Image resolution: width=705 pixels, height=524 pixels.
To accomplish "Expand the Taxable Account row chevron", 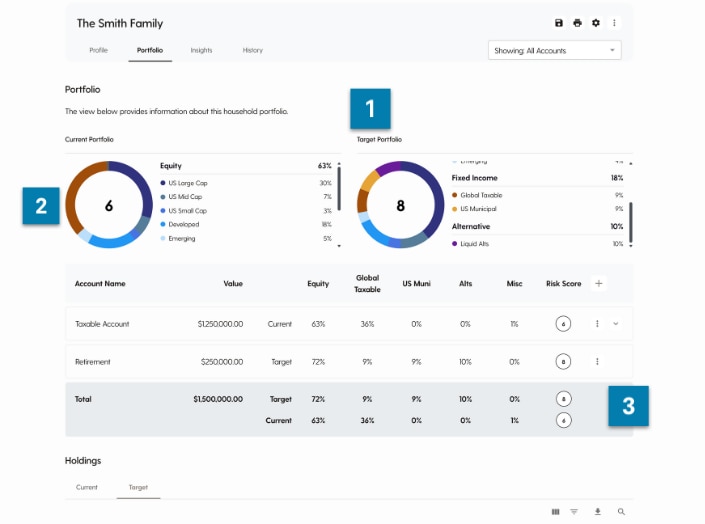I will [x=615, y=324].
